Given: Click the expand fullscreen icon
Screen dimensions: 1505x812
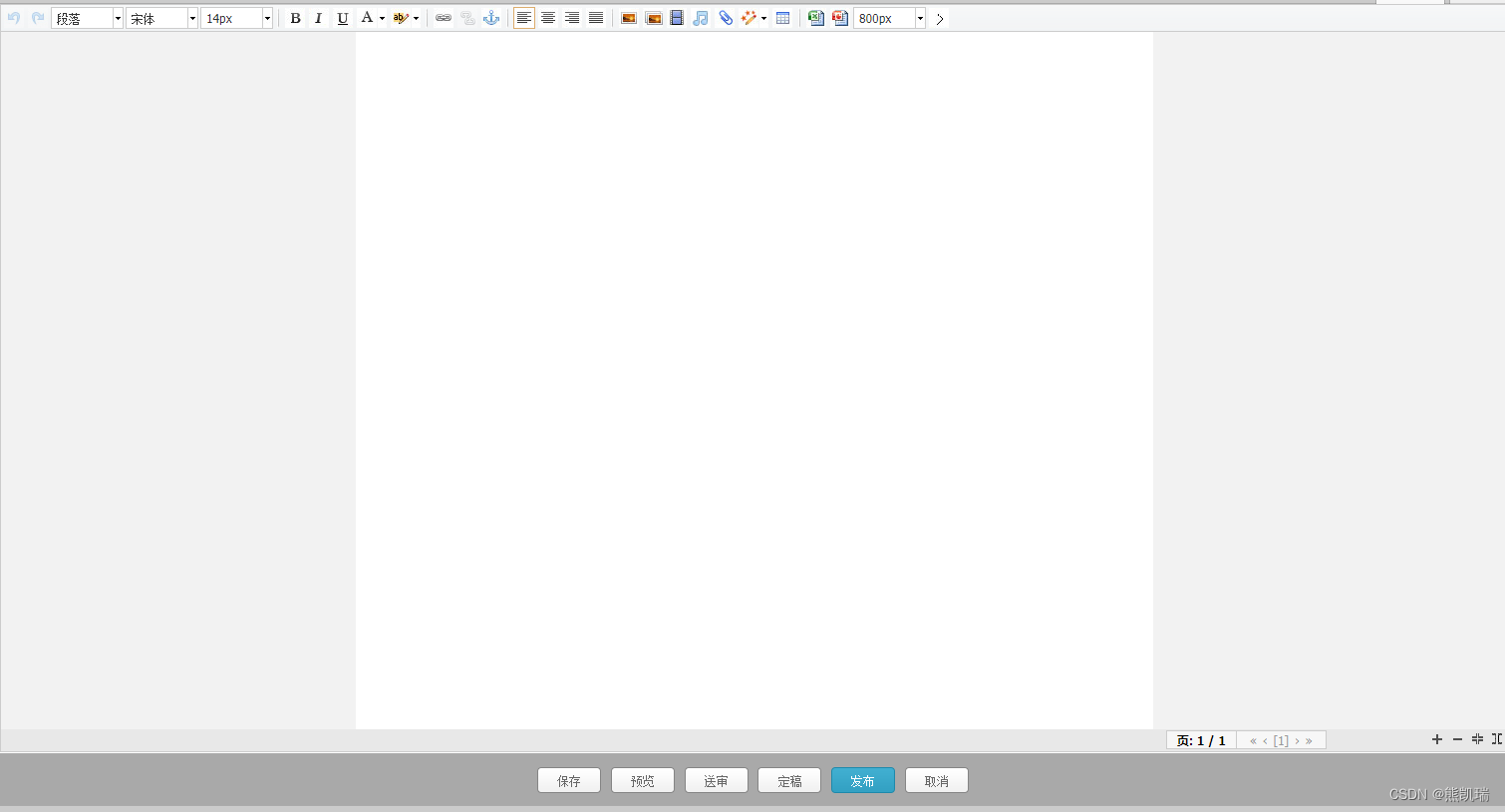Looking at the screenshot, I should pyautogui.click(x=1497, y=739).
